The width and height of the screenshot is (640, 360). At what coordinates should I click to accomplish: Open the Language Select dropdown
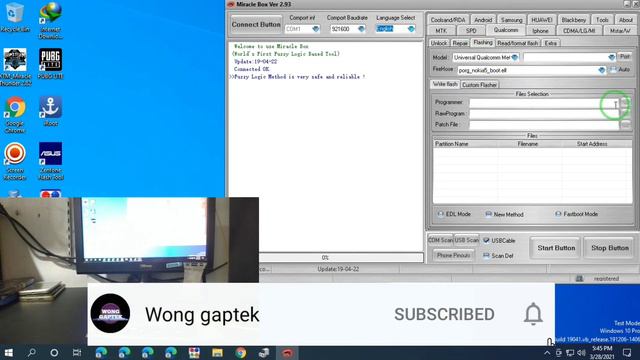coord(411,29)
